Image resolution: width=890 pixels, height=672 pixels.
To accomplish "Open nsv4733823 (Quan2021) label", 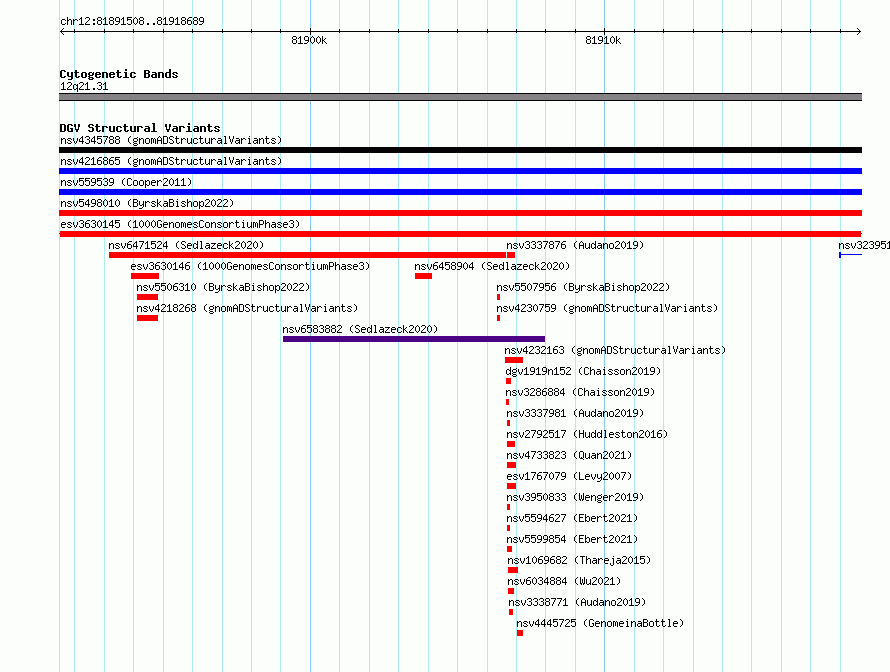I will click(x=569, y=455).
